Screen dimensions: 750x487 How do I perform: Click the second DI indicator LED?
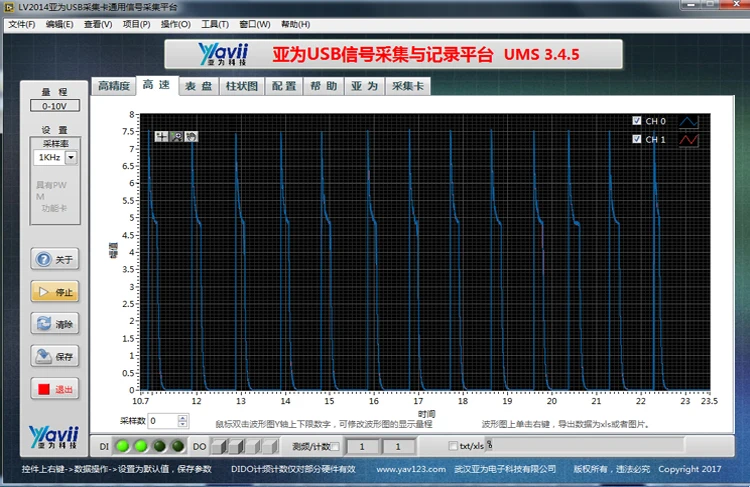tap(141, 446)
